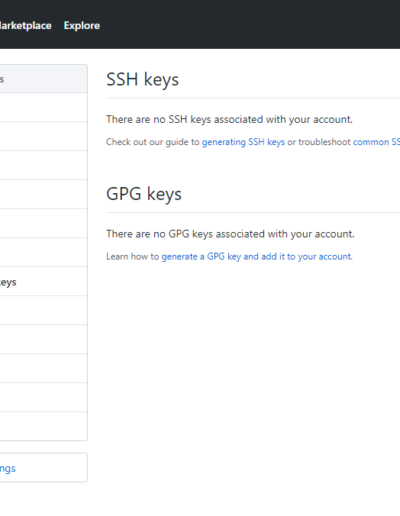The width and height of the screenshot is (400, 516).
Task: Open Explore in the top navigation
Action: (82, 26)
